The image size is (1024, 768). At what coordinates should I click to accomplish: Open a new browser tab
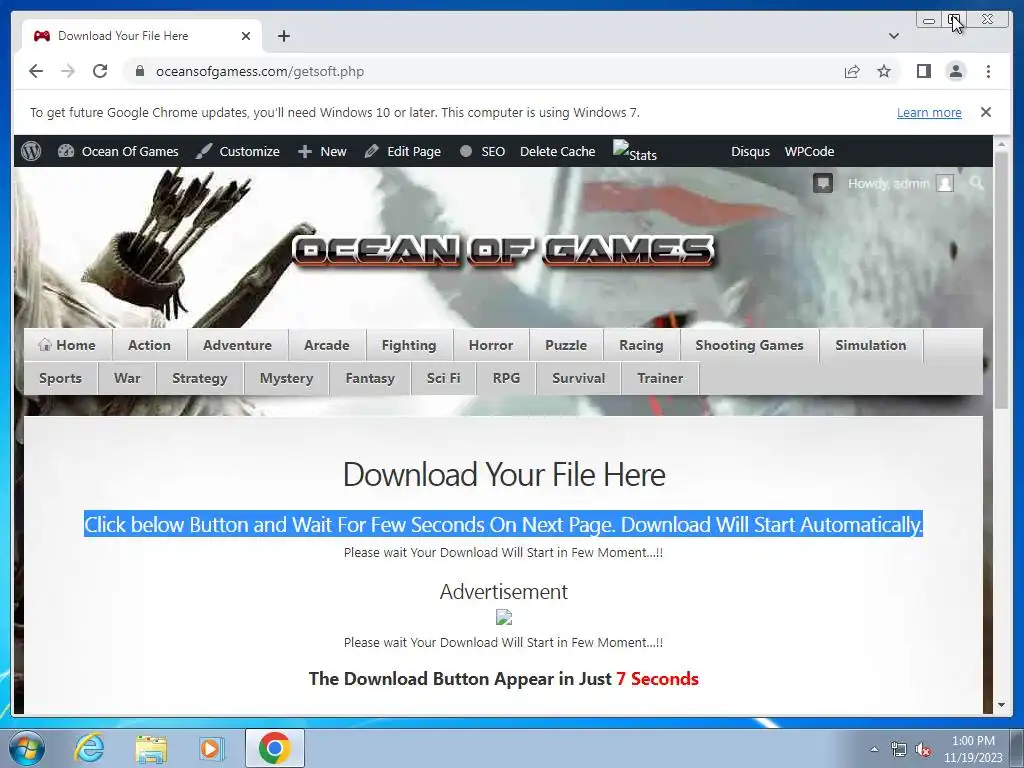coord(283,36)
